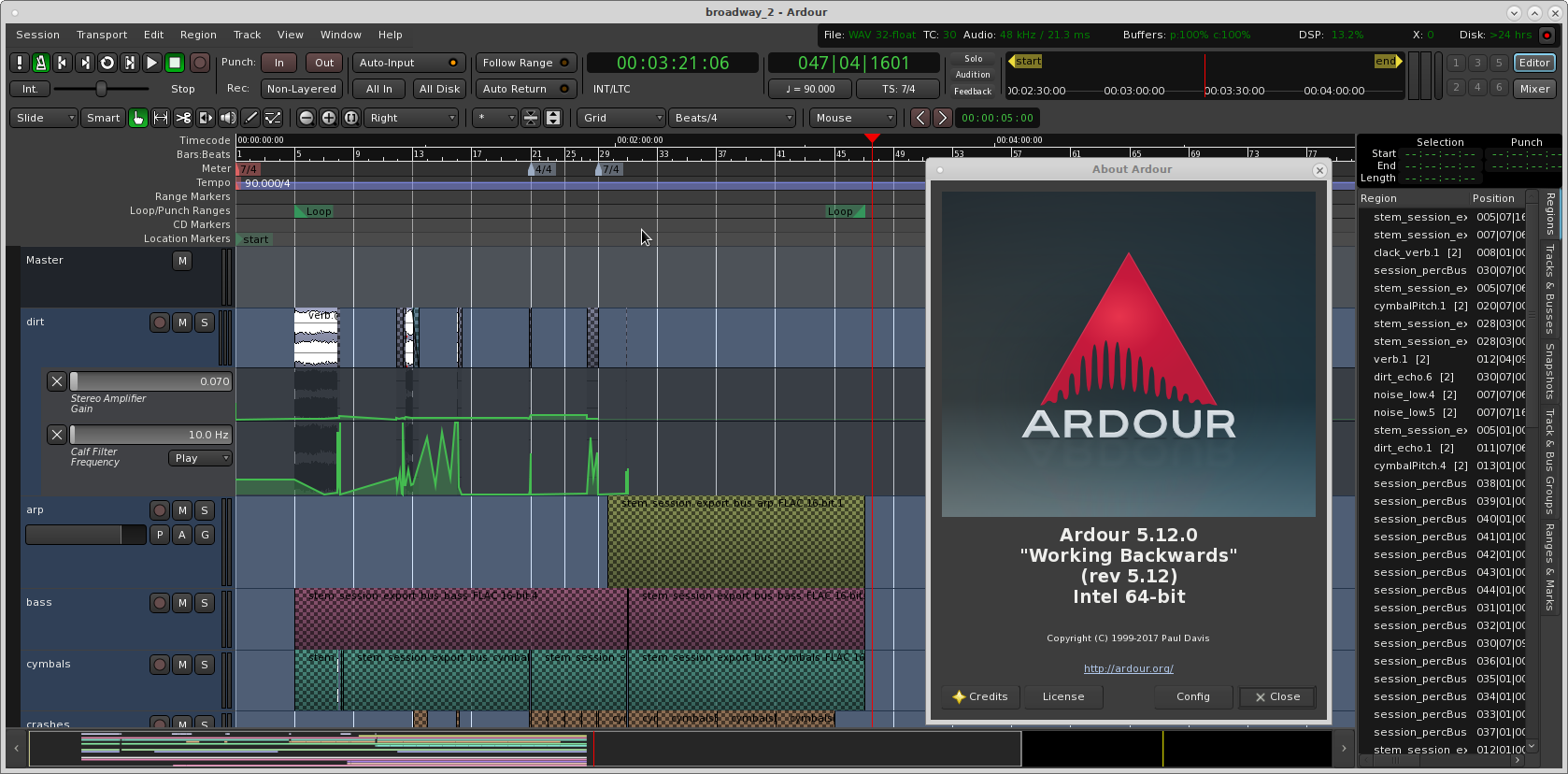1568x774 pixels.
Task: Solo the bass track
Action: click(205, 603)
